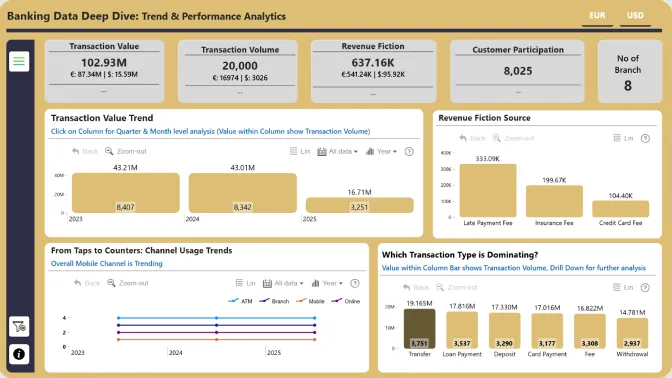Toggle Lin scale in Transaction Value Trend

300,151
